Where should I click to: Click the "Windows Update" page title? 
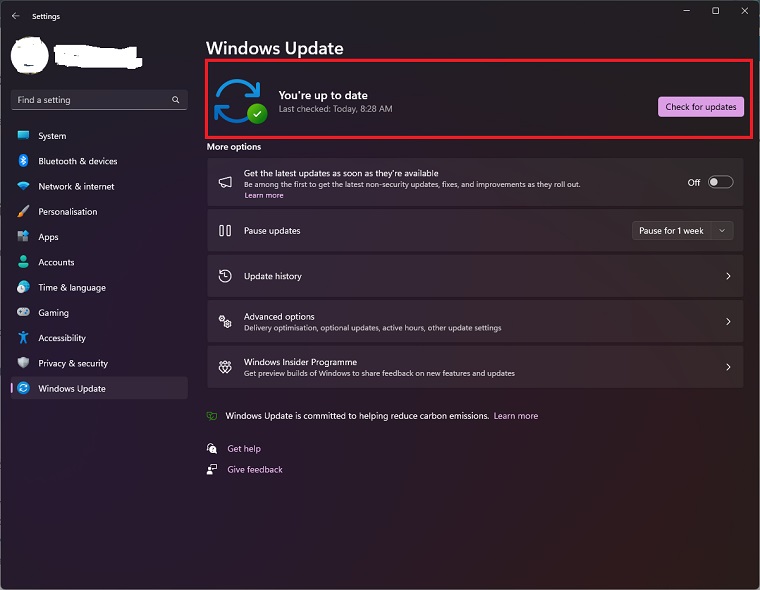(x=275, y=48)
